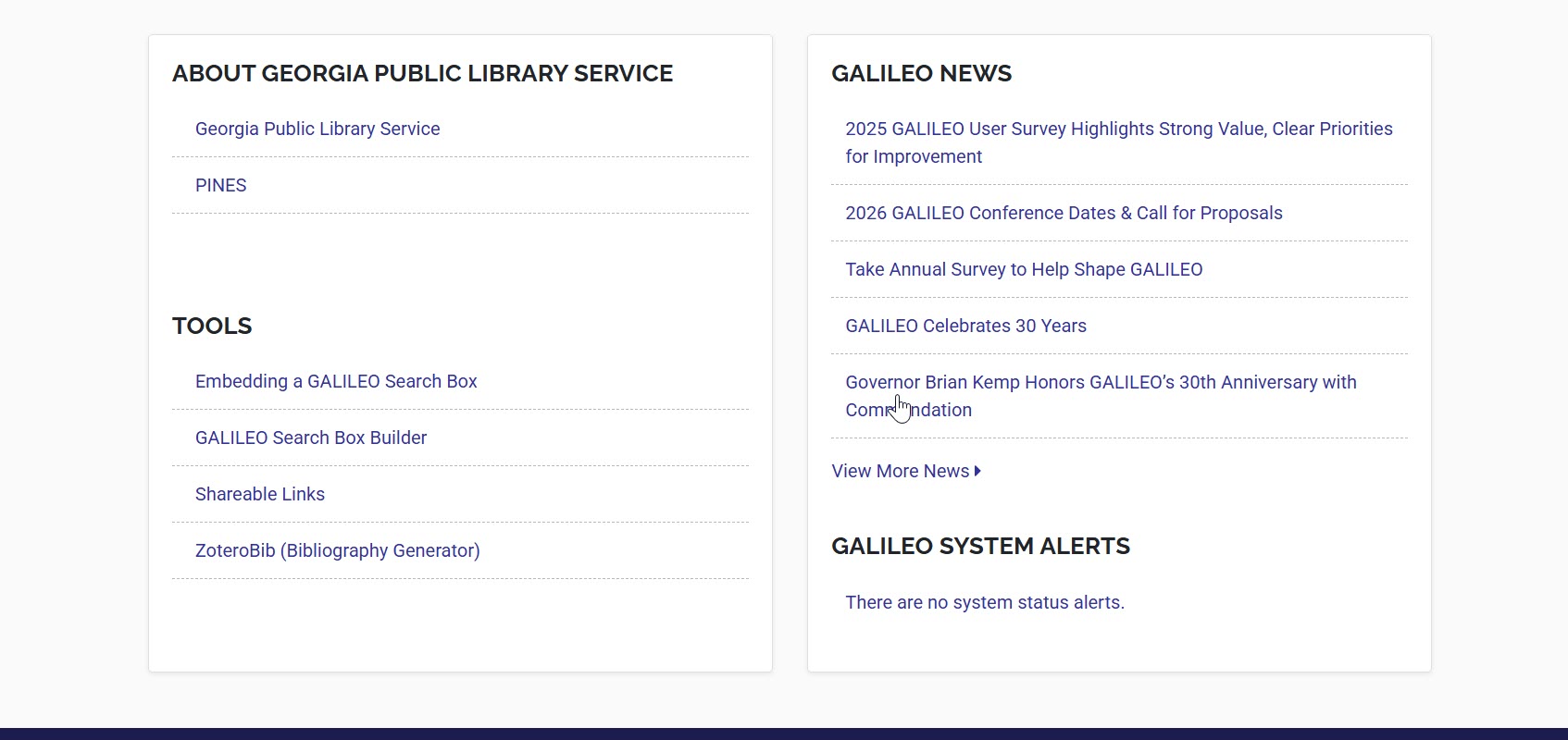Click the no system status alerts message
Image resolution: width=1568 pixels, height=740 pixels.
(x=984, y=603)
